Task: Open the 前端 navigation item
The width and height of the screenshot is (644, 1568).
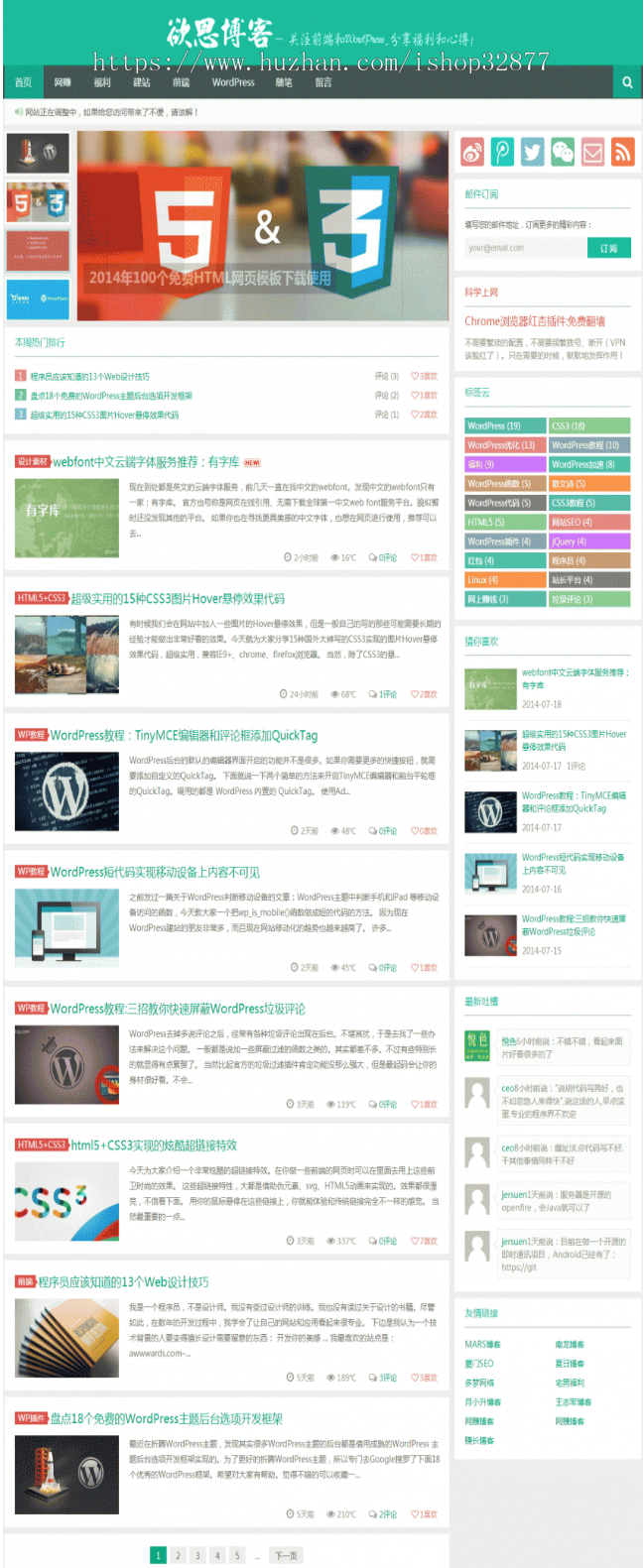Action: pos(181,82)
